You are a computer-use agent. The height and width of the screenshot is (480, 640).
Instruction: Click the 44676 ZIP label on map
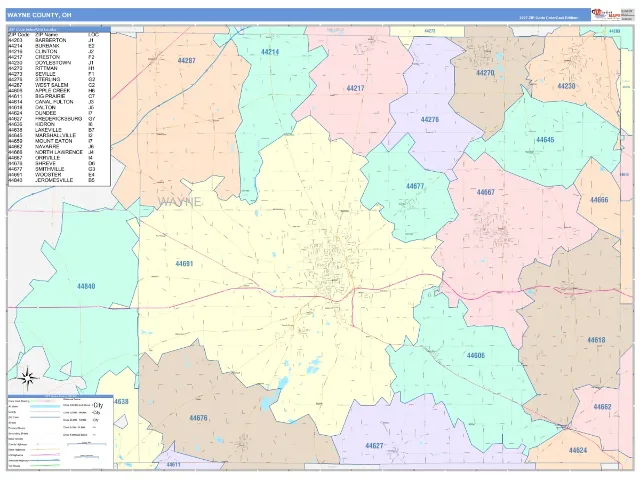(198, 418)
